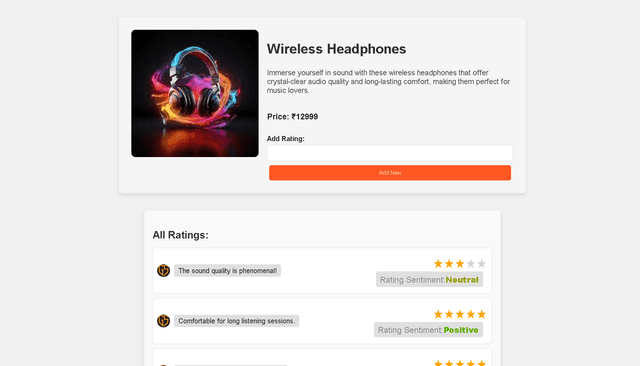640x366 pixels.
Task: Click avatar icon beside comfortable sessions review
Action: pos(163,321)
